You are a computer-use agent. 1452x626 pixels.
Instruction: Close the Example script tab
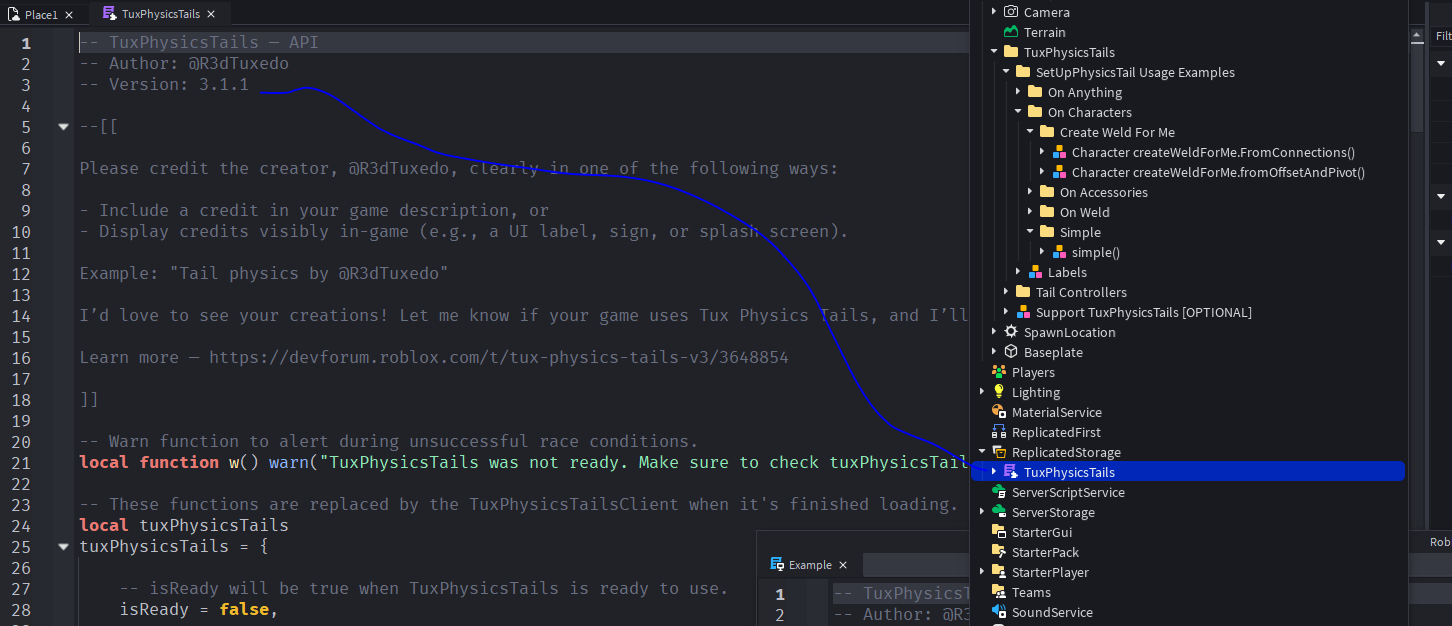pyautogui.click(x=843, y=565)
